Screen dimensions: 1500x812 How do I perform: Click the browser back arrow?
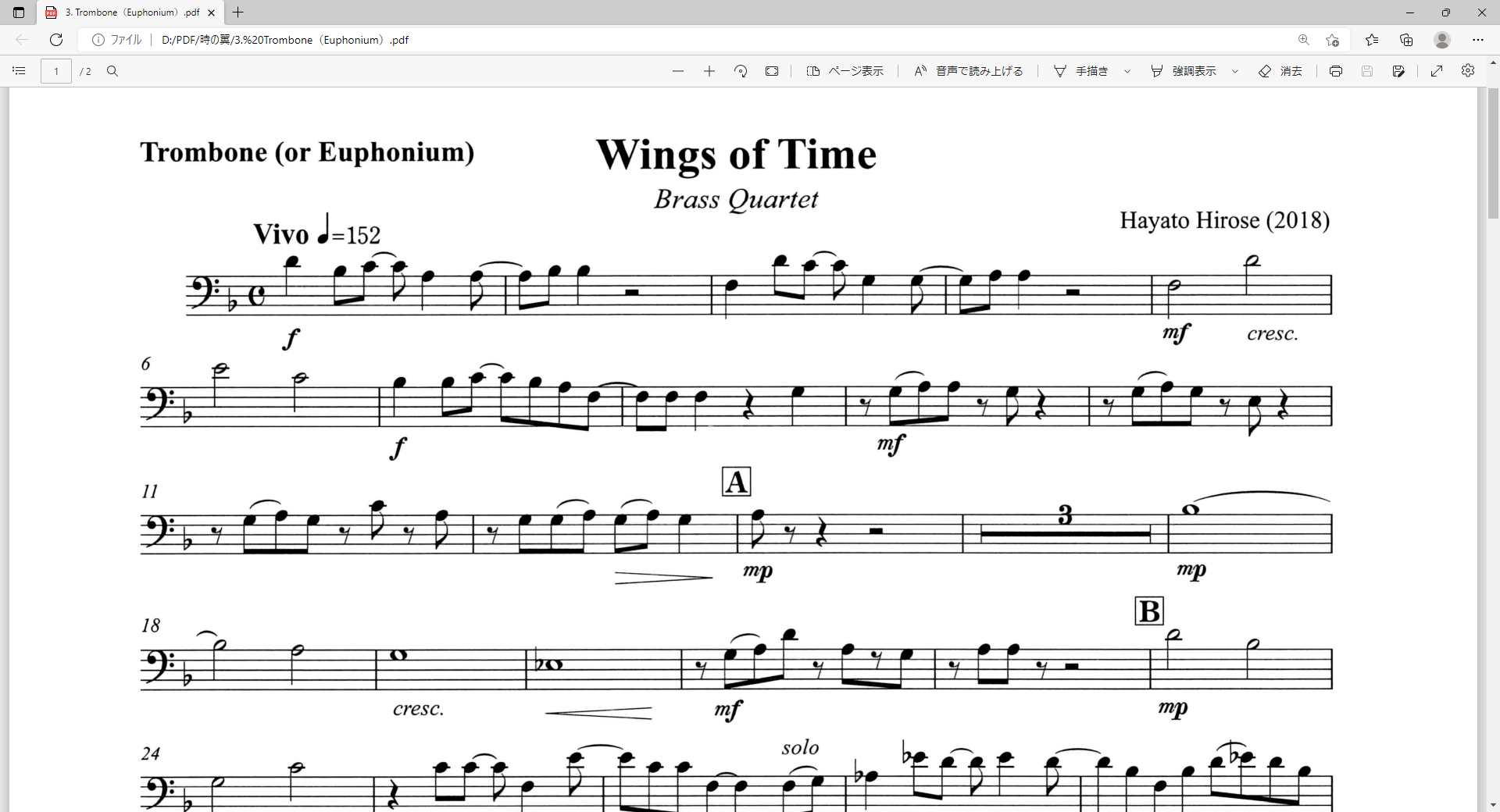[x=22, y=40]
